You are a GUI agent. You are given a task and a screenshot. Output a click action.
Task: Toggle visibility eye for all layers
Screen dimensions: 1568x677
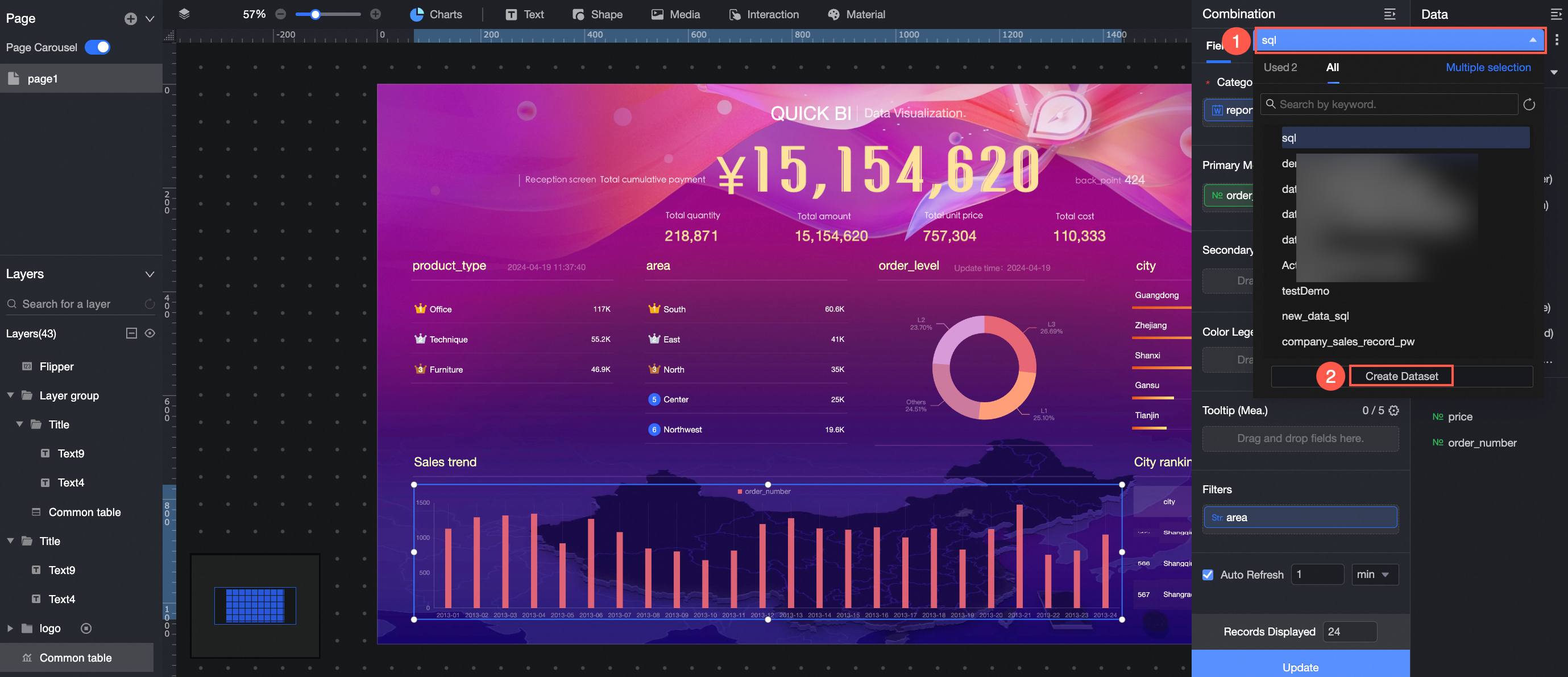tap(150, 333)
